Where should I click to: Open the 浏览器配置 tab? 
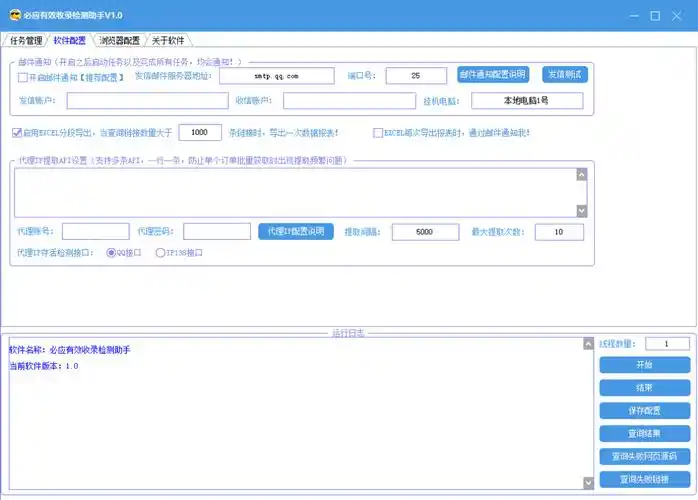coord(119,41)
